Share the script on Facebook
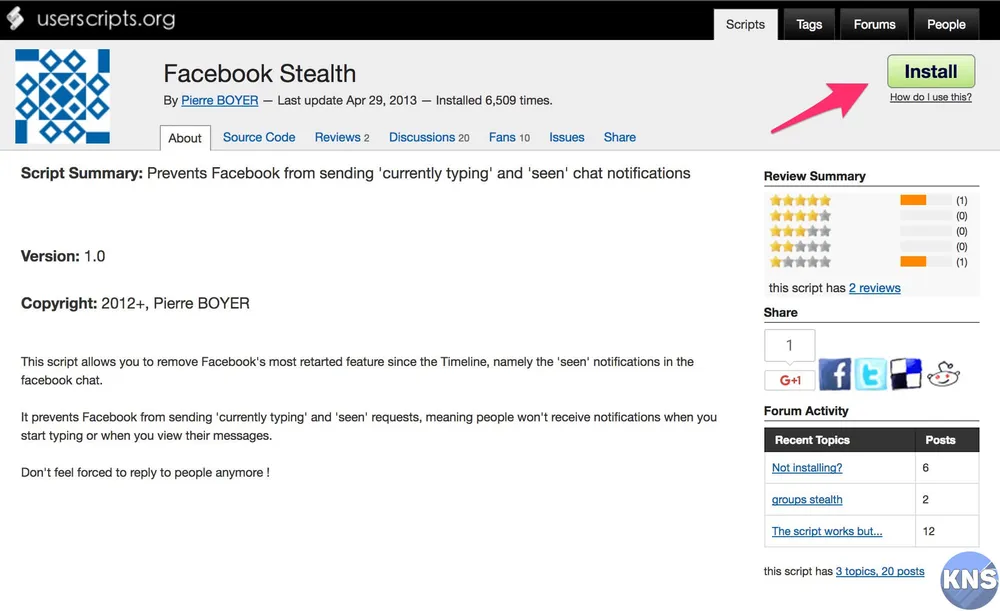 tap(835, 374)
